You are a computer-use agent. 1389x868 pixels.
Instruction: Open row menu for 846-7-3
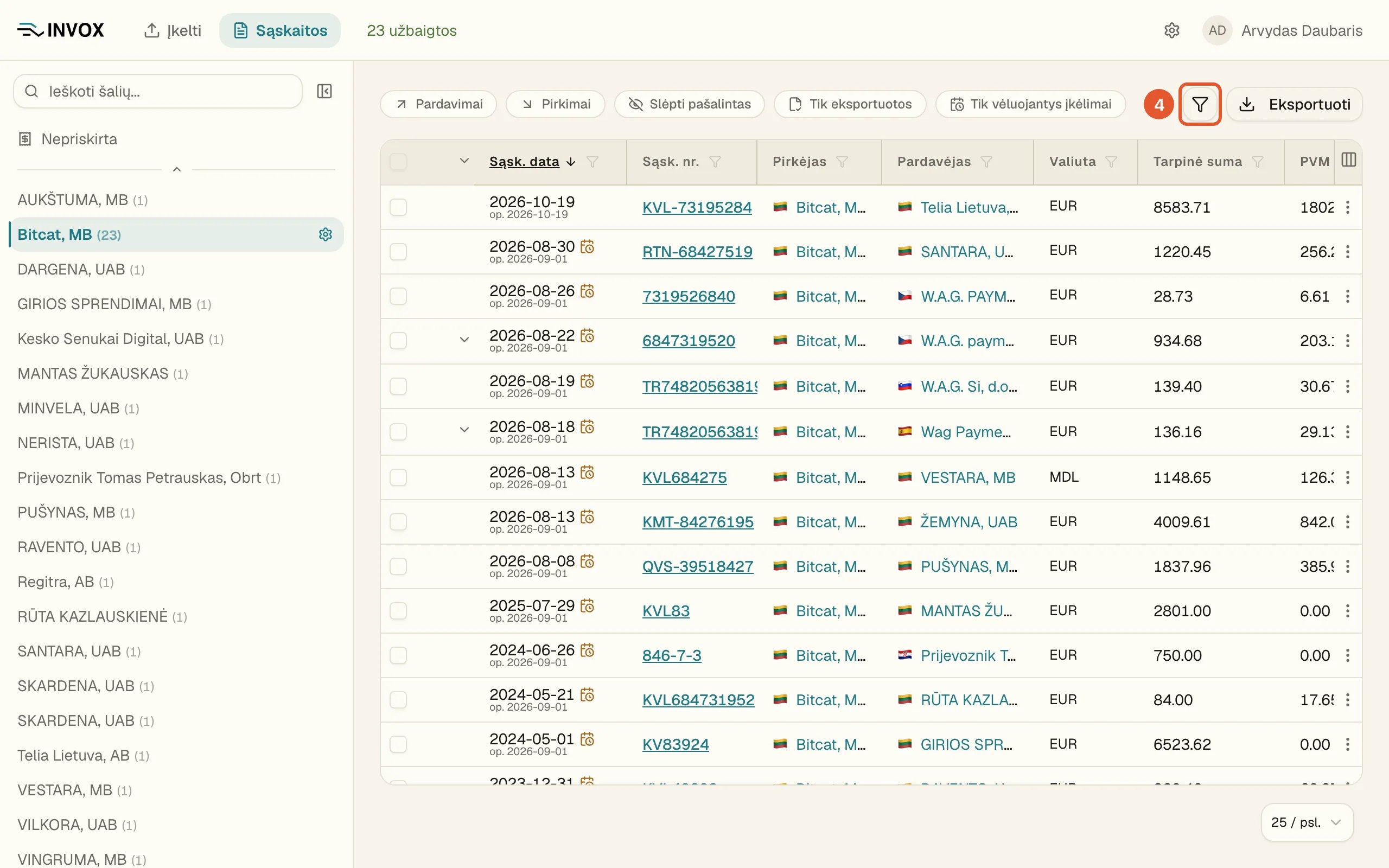click(x=1348, y=655)
